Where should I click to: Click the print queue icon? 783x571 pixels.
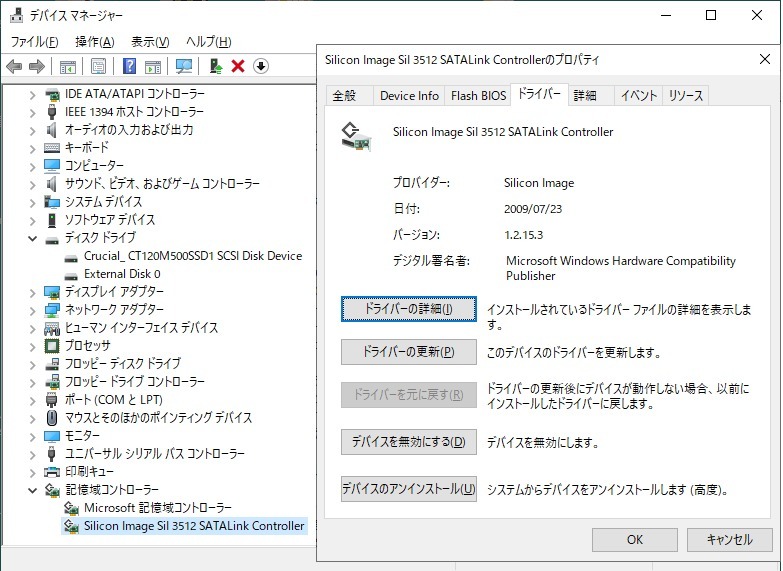pos(52,472)
